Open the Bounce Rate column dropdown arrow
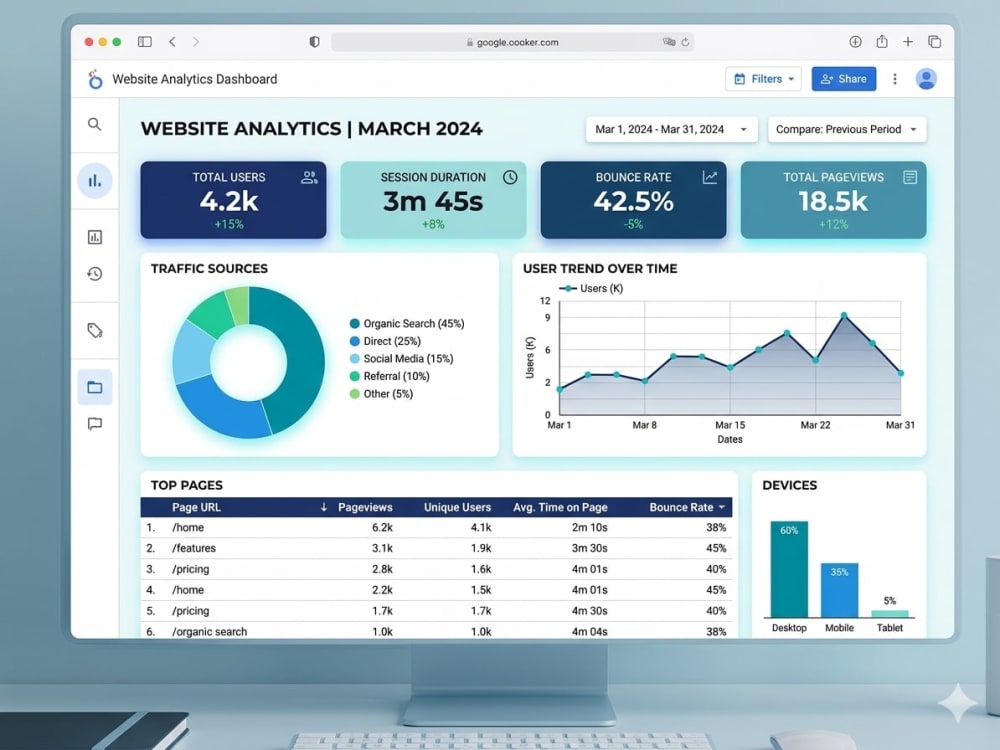The height and width of the screenshot is (750, 1000). point(722,508)
